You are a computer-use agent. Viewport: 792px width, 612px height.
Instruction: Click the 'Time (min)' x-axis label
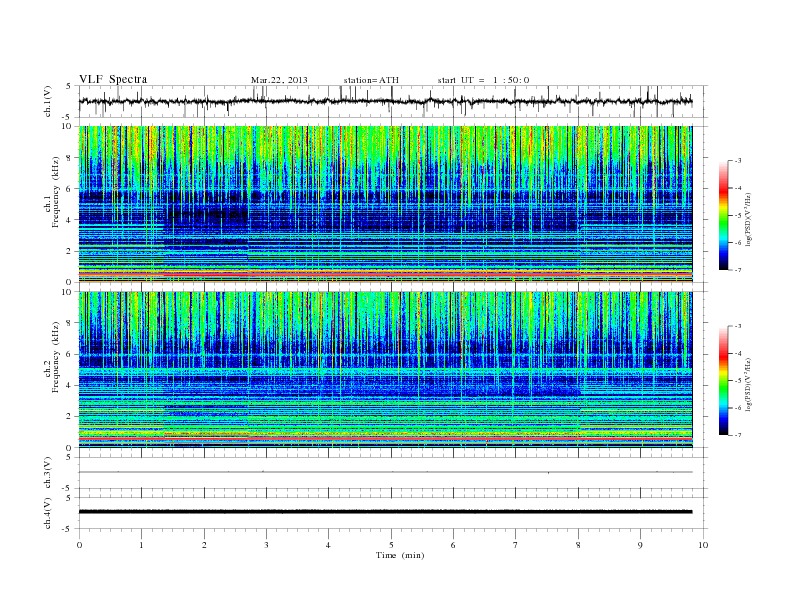[x=400, y=555]
